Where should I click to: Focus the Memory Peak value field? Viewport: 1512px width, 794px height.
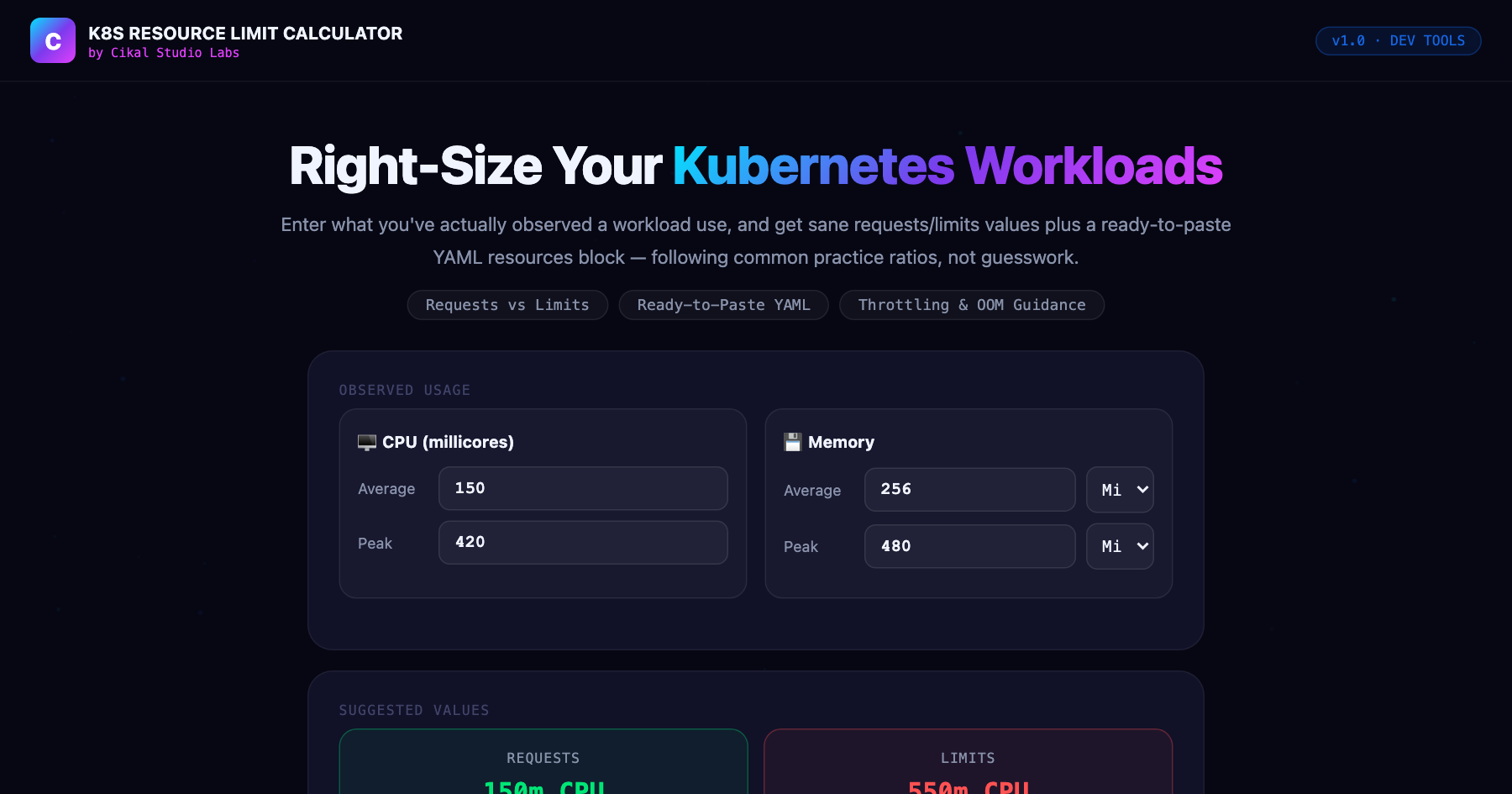pos(970,547)
